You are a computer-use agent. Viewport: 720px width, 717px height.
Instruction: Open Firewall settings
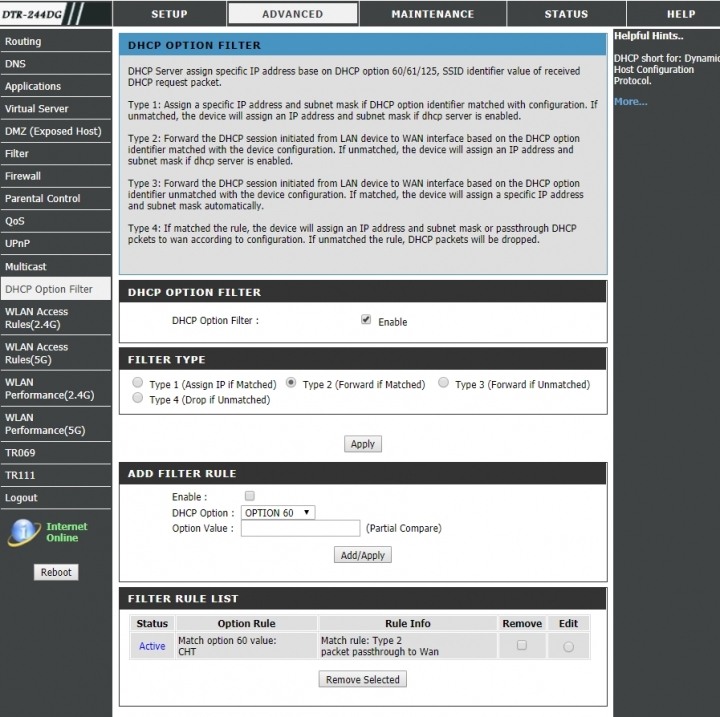tap(56, 176)
